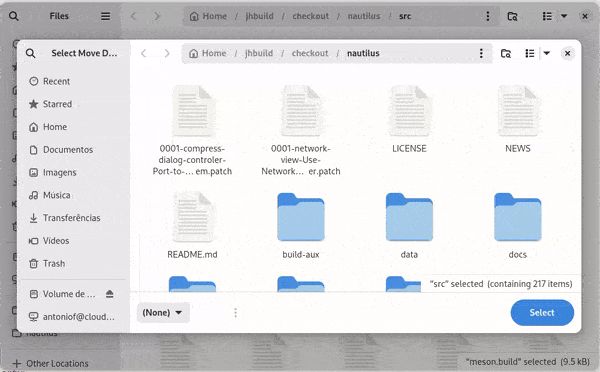Click the search icon in the Files window

13,16
